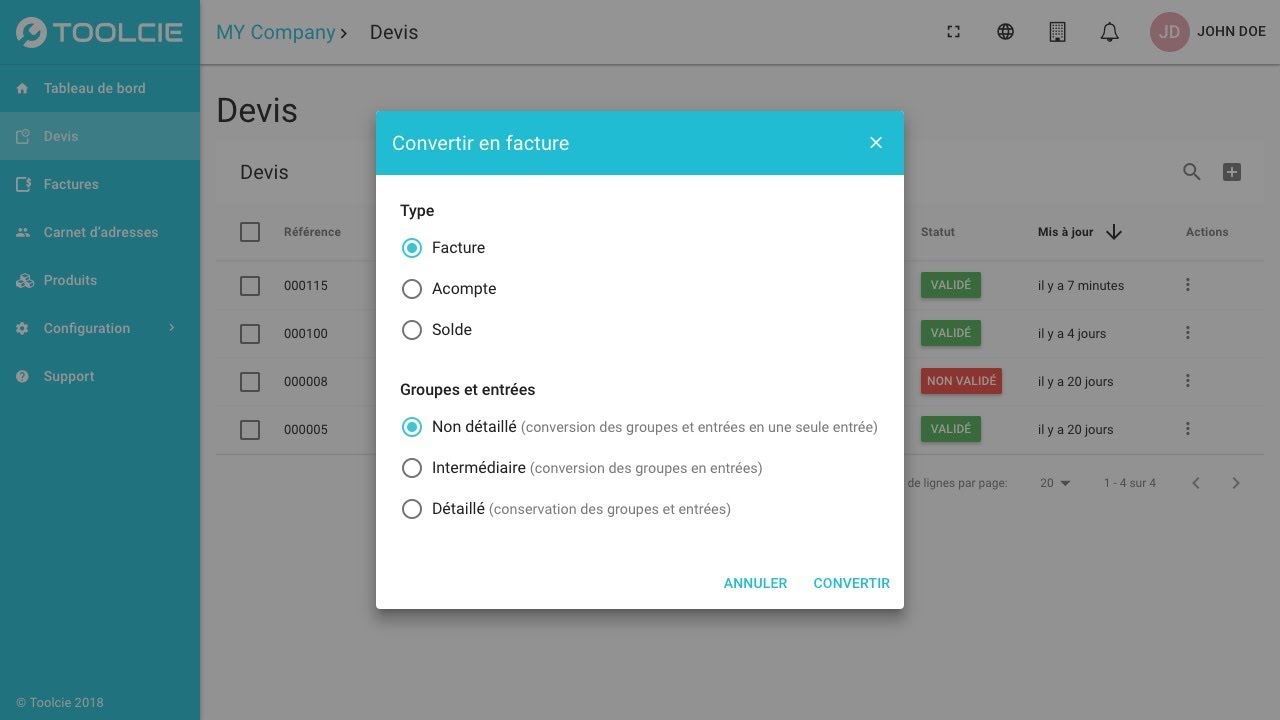Toggle fullscreen mode icon in header

[953, 32]
